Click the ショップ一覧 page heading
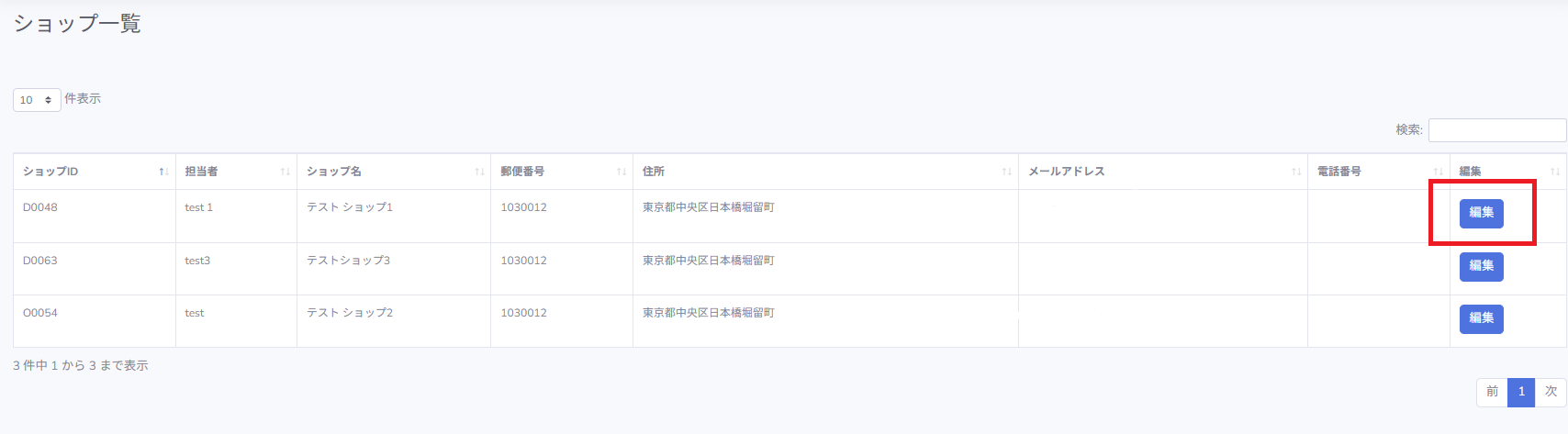This screenshot has height=434, width=1568. 77,24
